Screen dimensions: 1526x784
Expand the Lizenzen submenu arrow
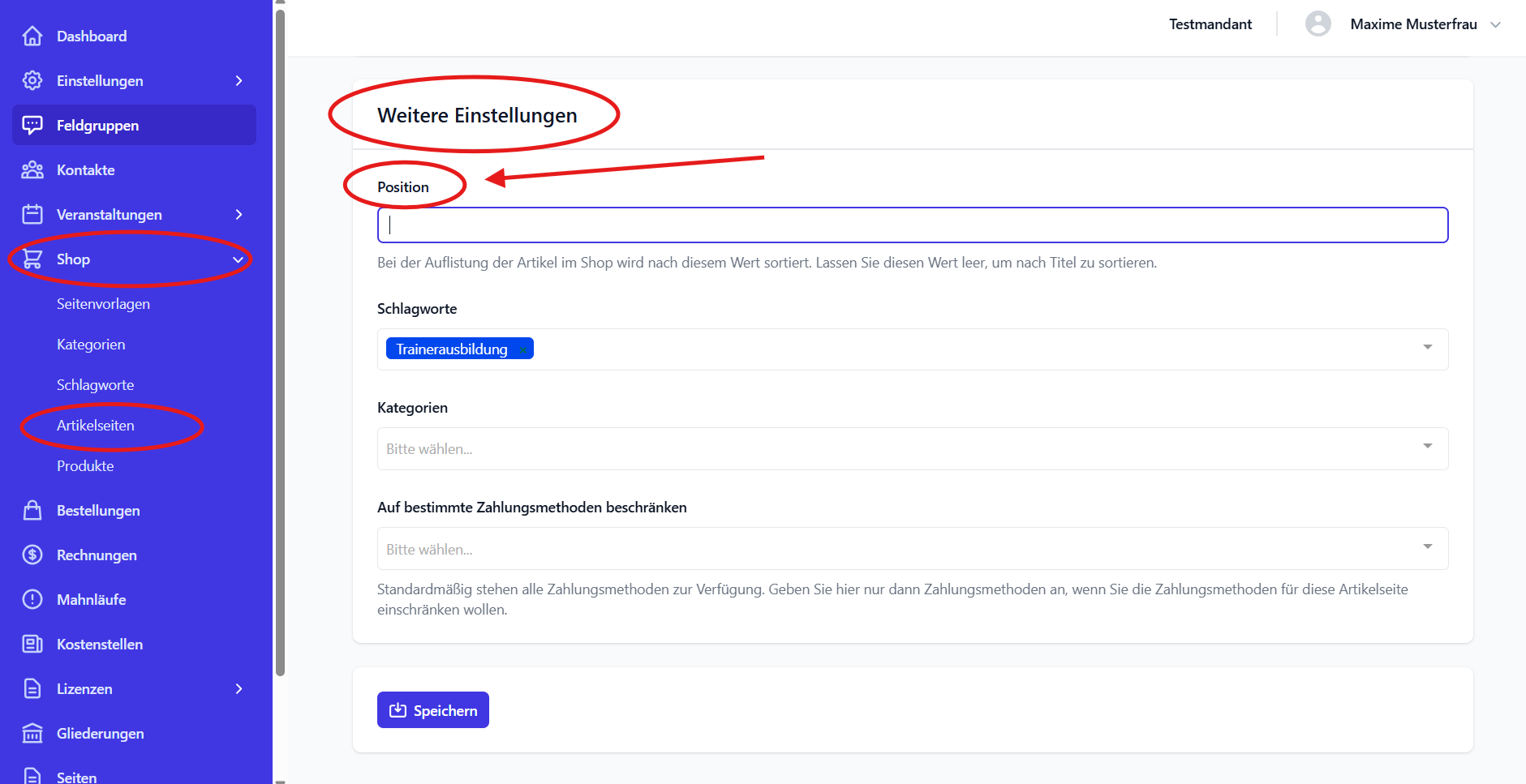[x=239, y=688]
